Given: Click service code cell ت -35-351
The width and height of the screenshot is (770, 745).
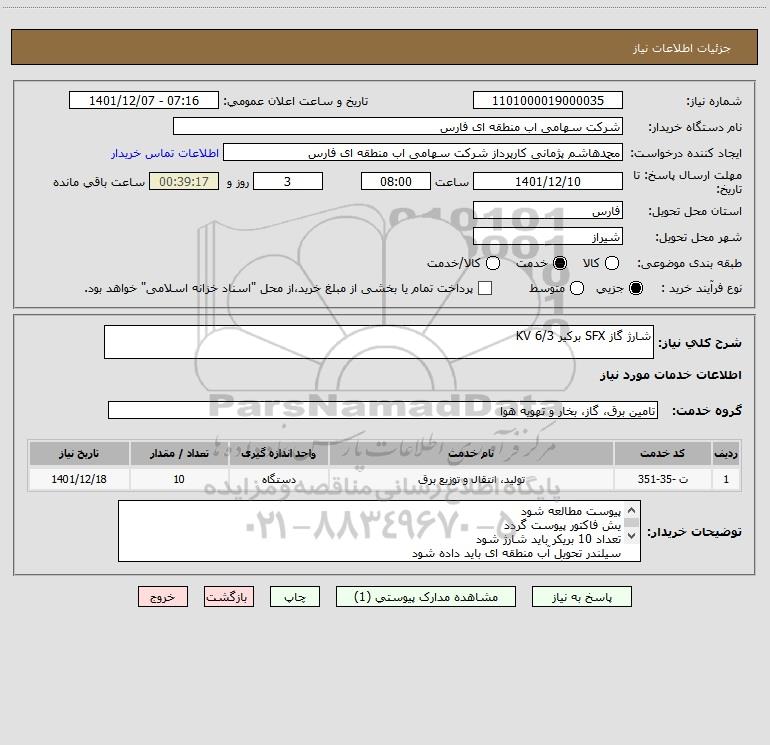Looking at the screenshot, I should (662, 479).
